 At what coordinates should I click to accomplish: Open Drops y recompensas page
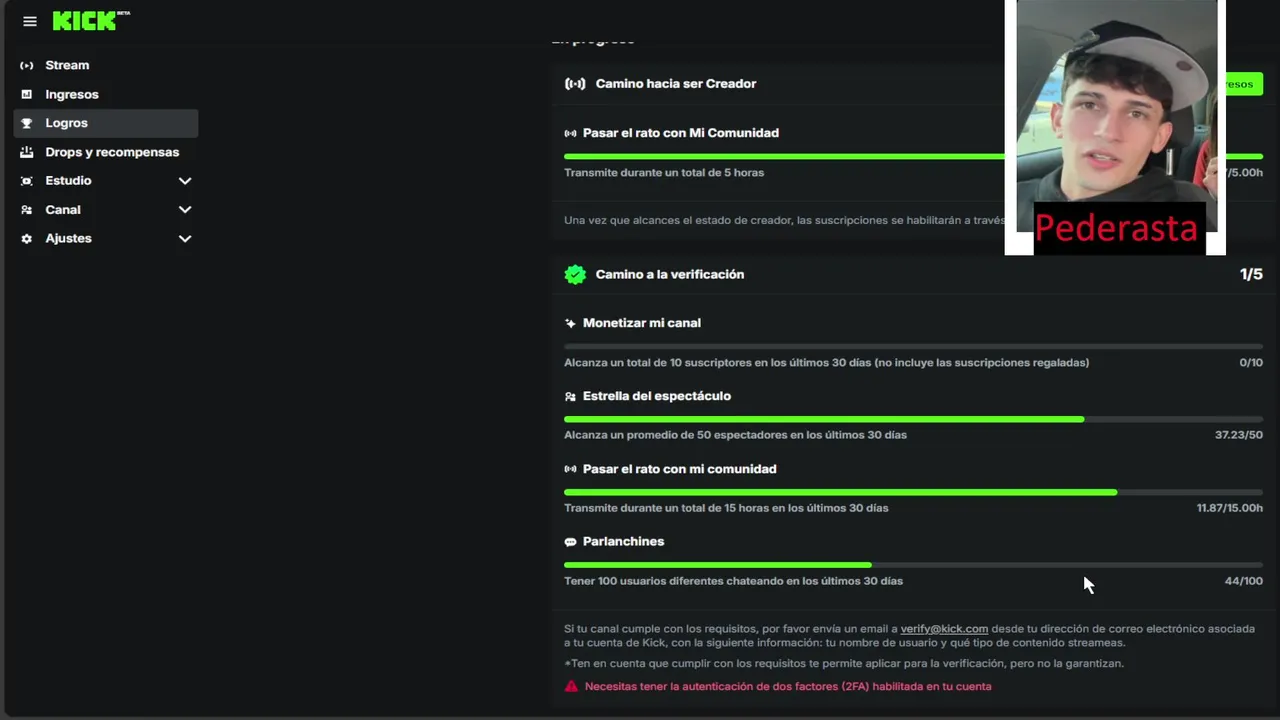(112, 152)
